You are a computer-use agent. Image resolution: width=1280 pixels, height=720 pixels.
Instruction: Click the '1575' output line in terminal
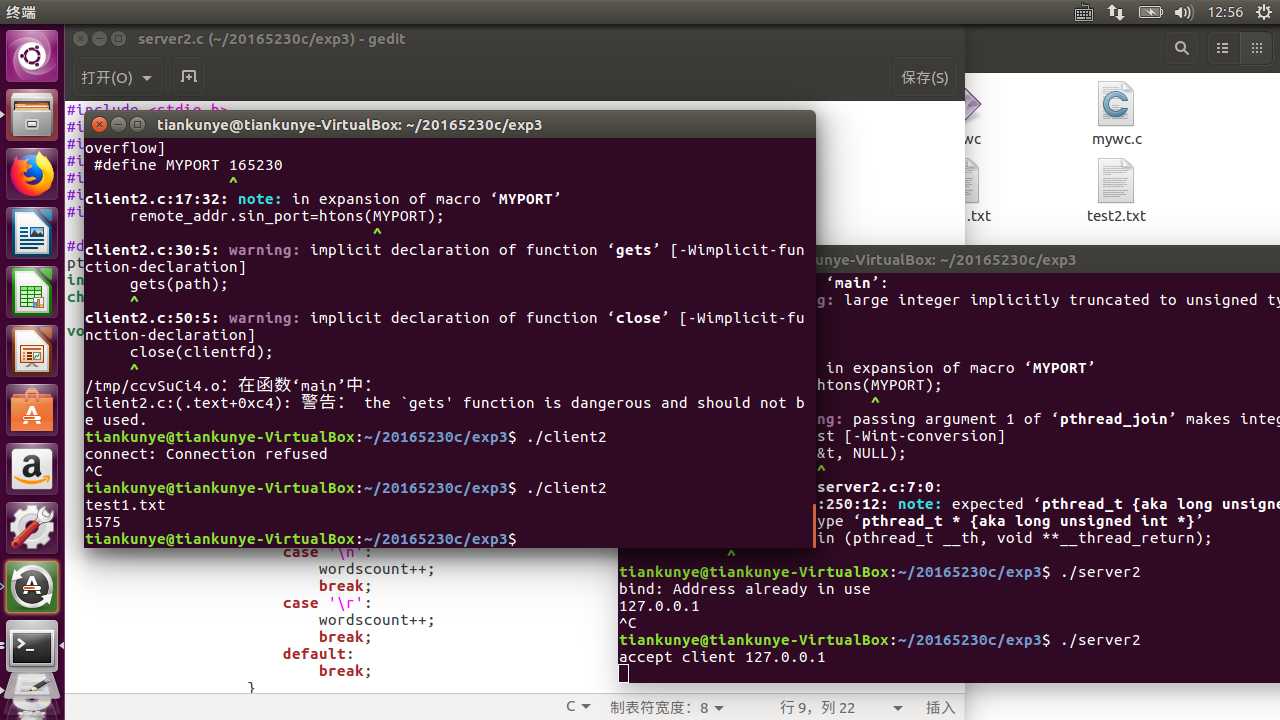point(103,522)
